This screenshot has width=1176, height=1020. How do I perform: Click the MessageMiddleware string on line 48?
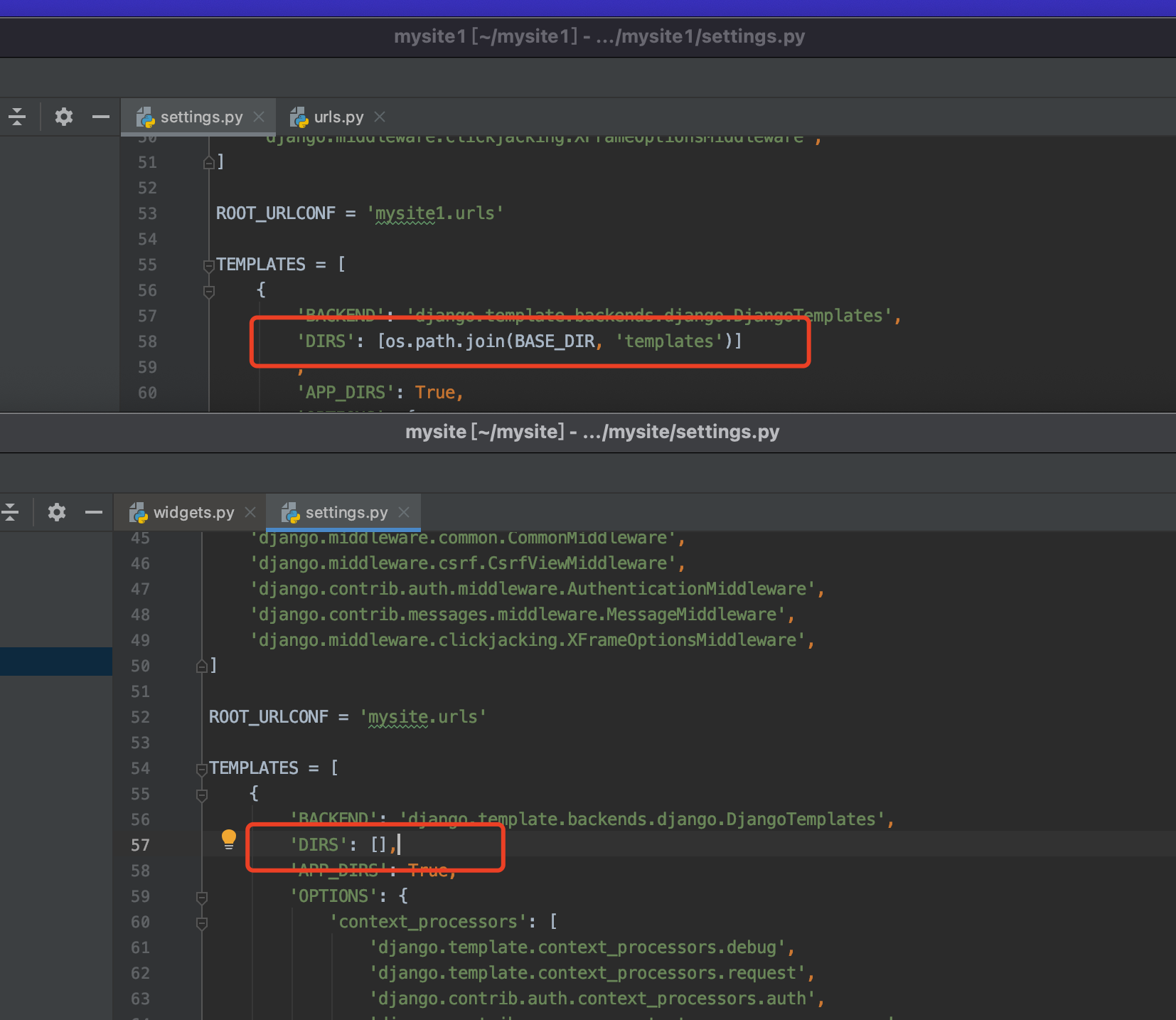(518, 615)
